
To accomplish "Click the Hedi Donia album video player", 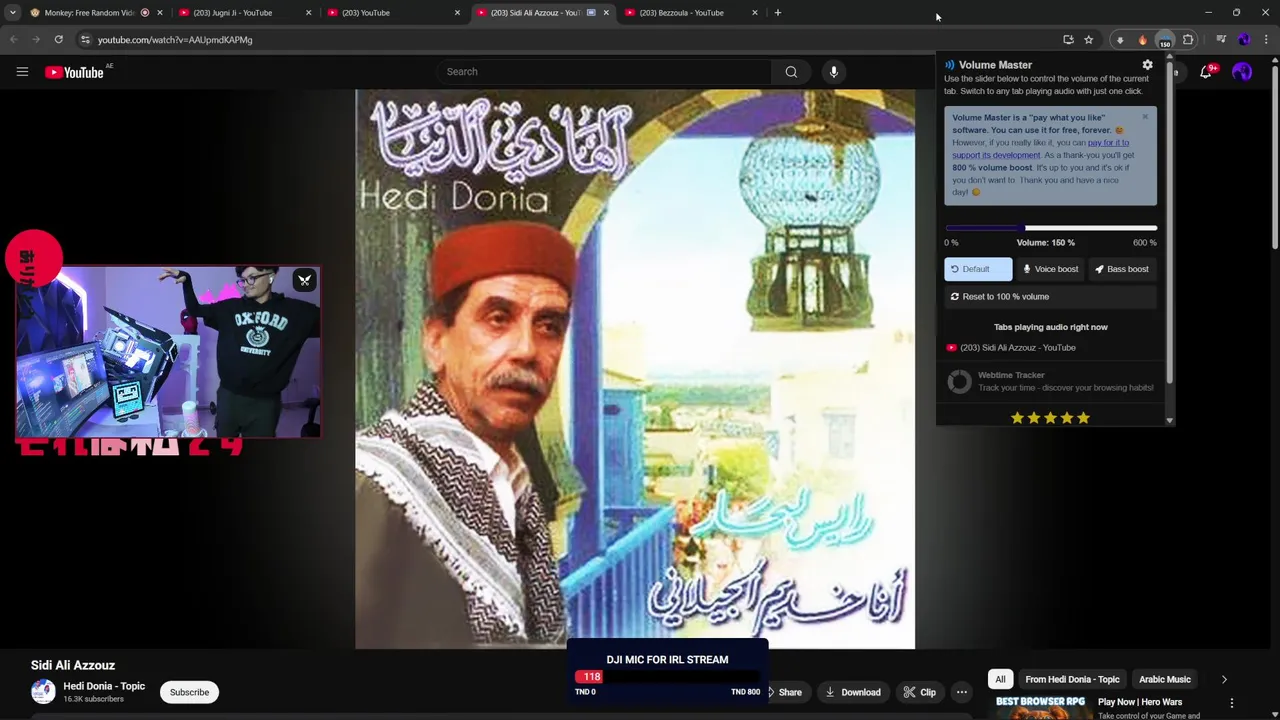I will [635, 369].
